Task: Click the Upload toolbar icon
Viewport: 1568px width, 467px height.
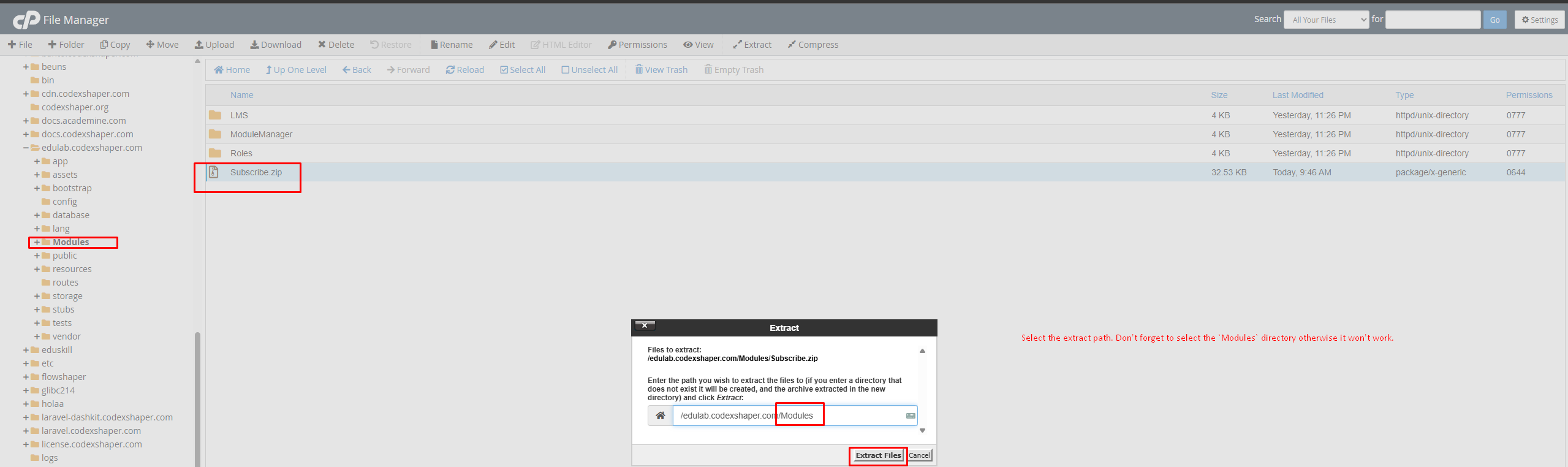Action: [199, 45]
